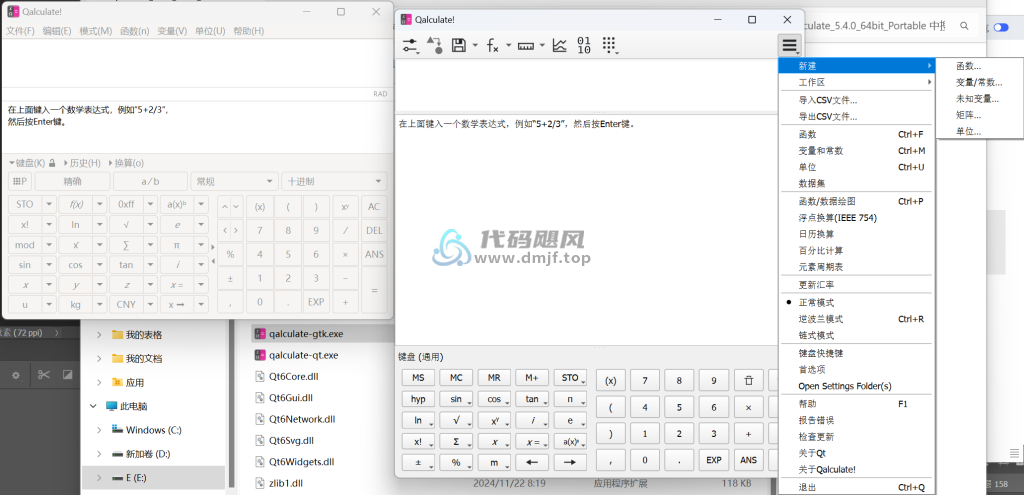Collapse the 此电脑 tree node
1024x495 pixels.
click(x=93, y=406)
